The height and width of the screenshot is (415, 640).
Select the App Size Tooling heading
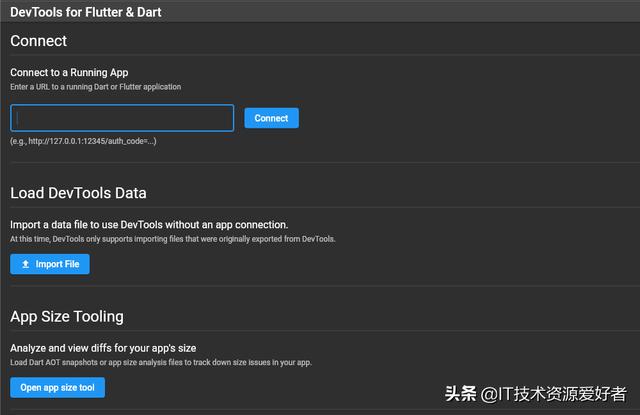point(67,316)
